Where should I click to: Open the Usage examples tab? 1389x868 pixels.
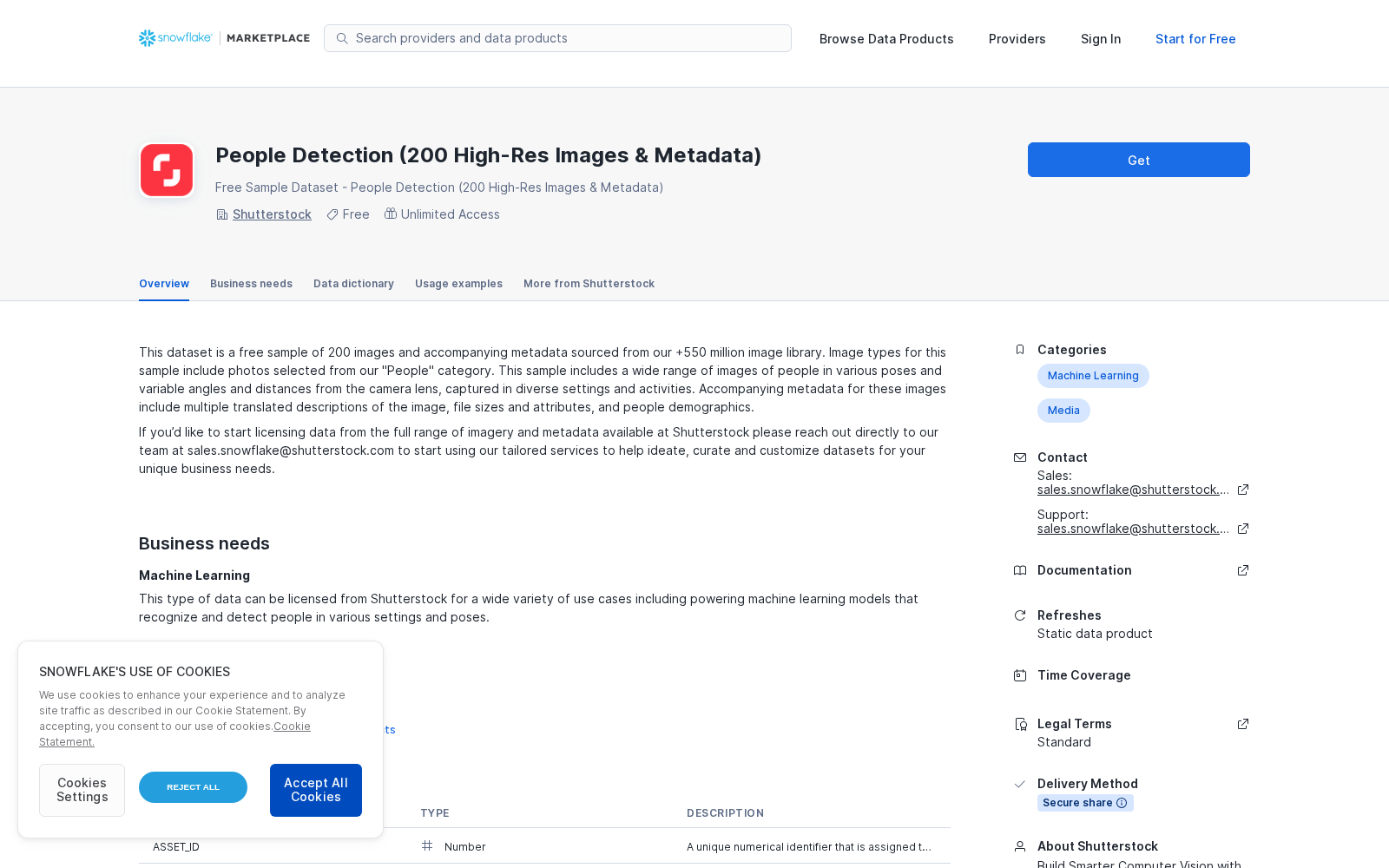[x=458, y=284]
